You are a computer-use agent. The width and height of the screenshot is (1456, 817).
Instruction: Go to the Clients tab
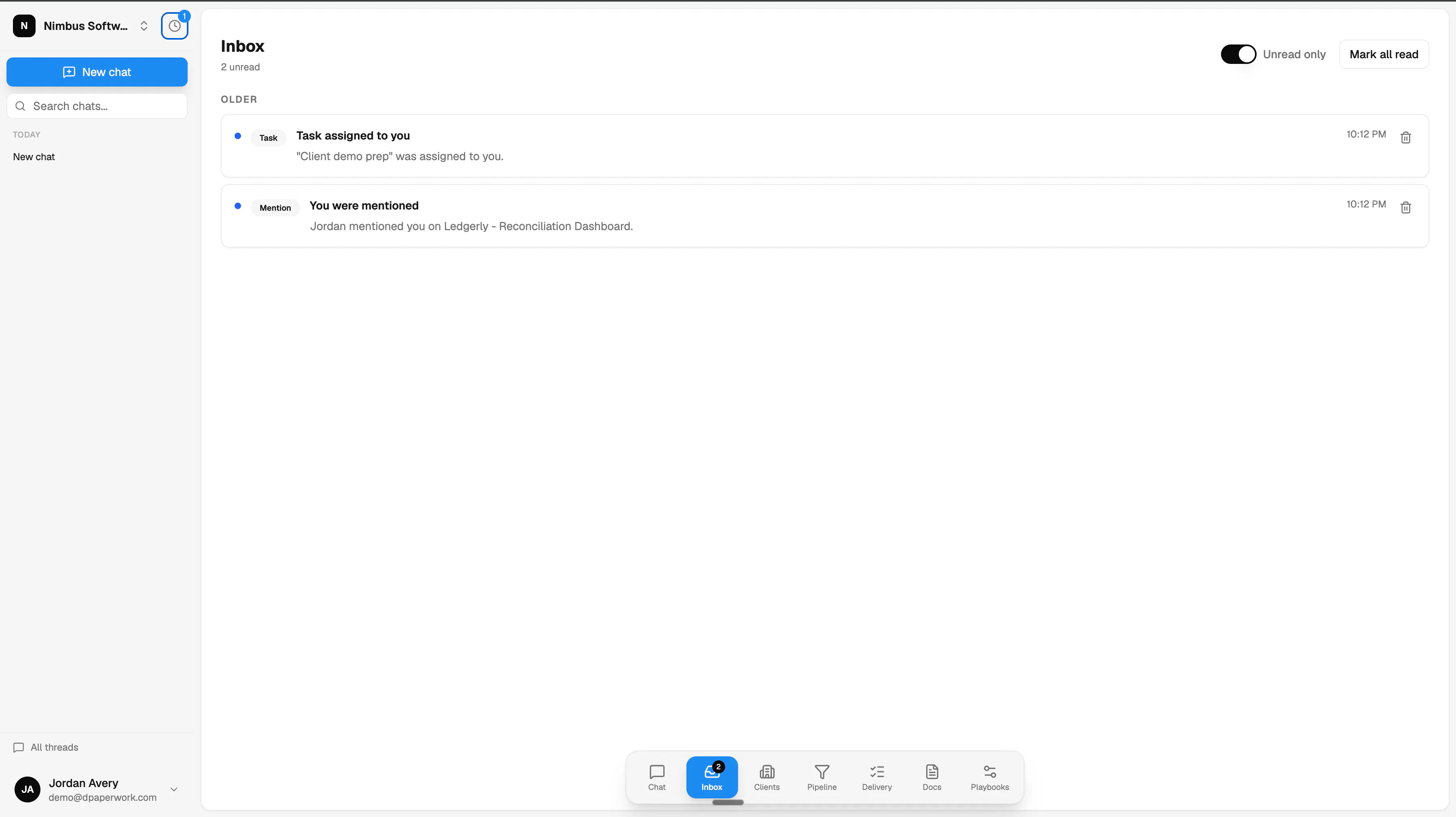pos(766,777)
